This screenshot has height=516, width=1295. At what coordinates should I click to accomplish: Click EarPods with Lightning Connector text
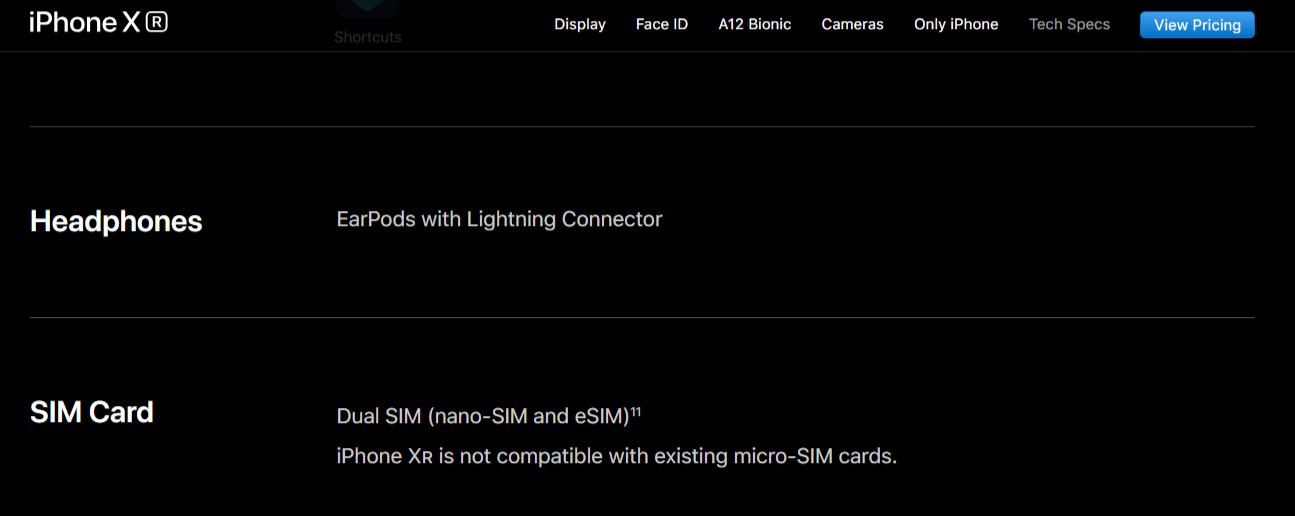pos(499,219)
